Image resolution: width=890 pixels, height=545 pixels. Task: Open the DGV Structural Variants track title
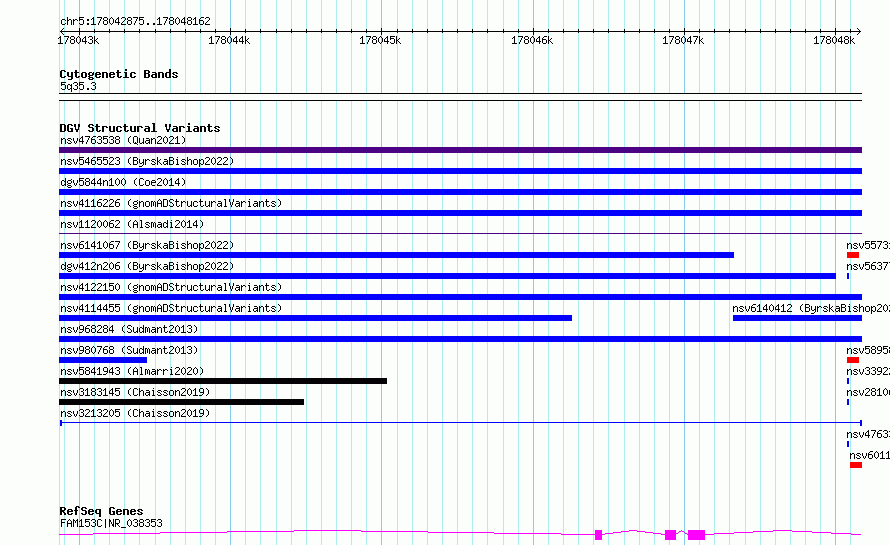140,128
